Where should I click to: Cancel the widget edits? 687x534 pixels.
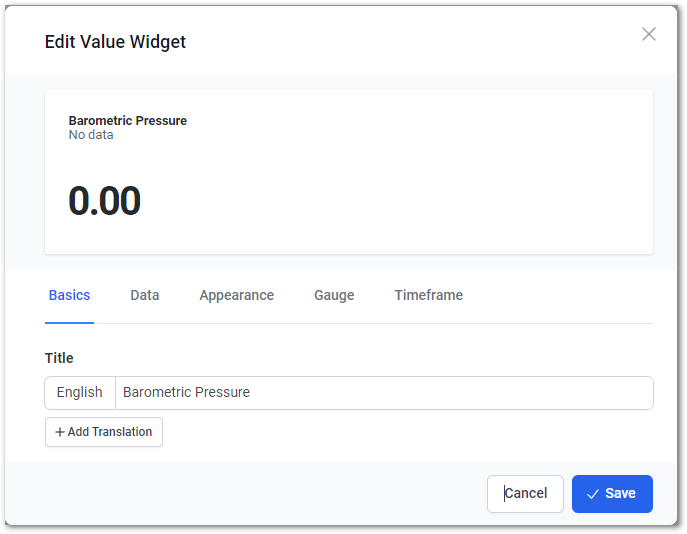point(525,494)
